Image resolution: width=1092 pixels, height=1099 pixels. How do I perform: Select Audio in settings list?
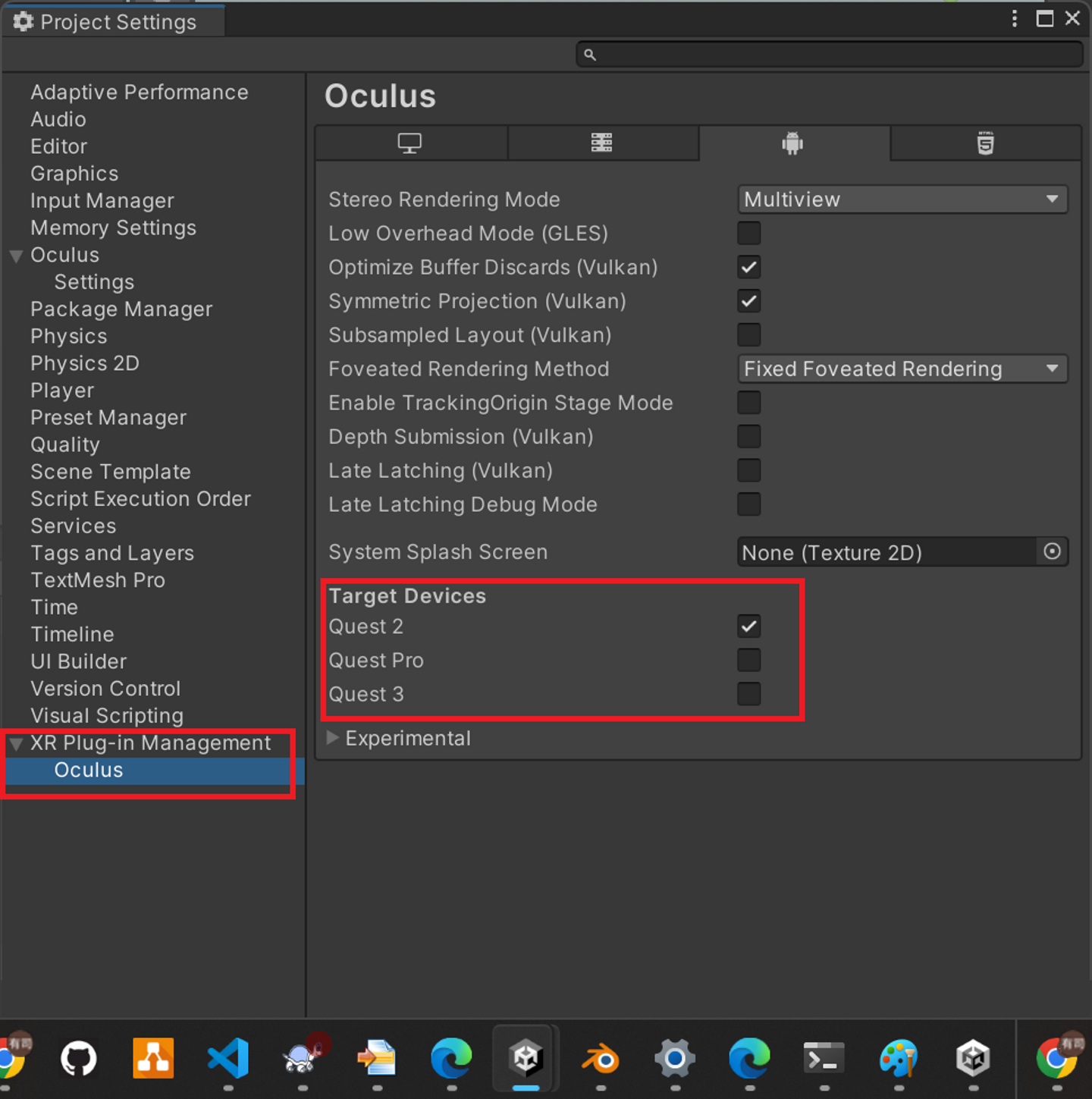(x=58, y=119)
